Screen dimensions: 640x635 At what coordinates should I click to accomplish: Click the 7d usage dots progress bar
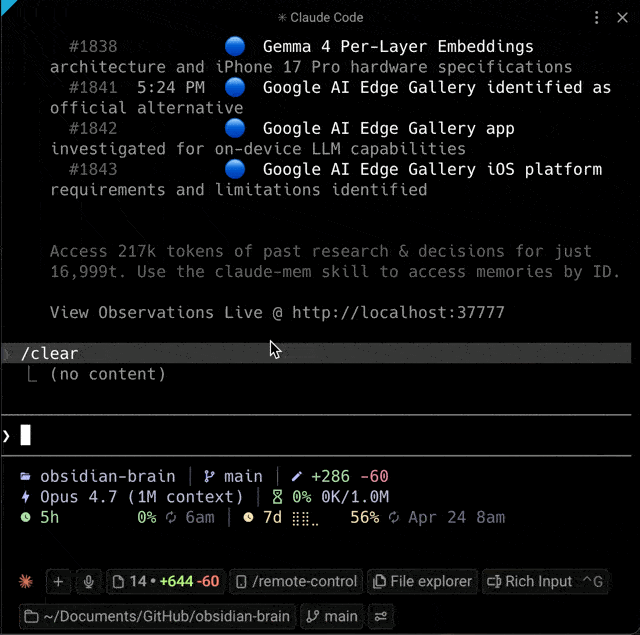pos(305,519)
